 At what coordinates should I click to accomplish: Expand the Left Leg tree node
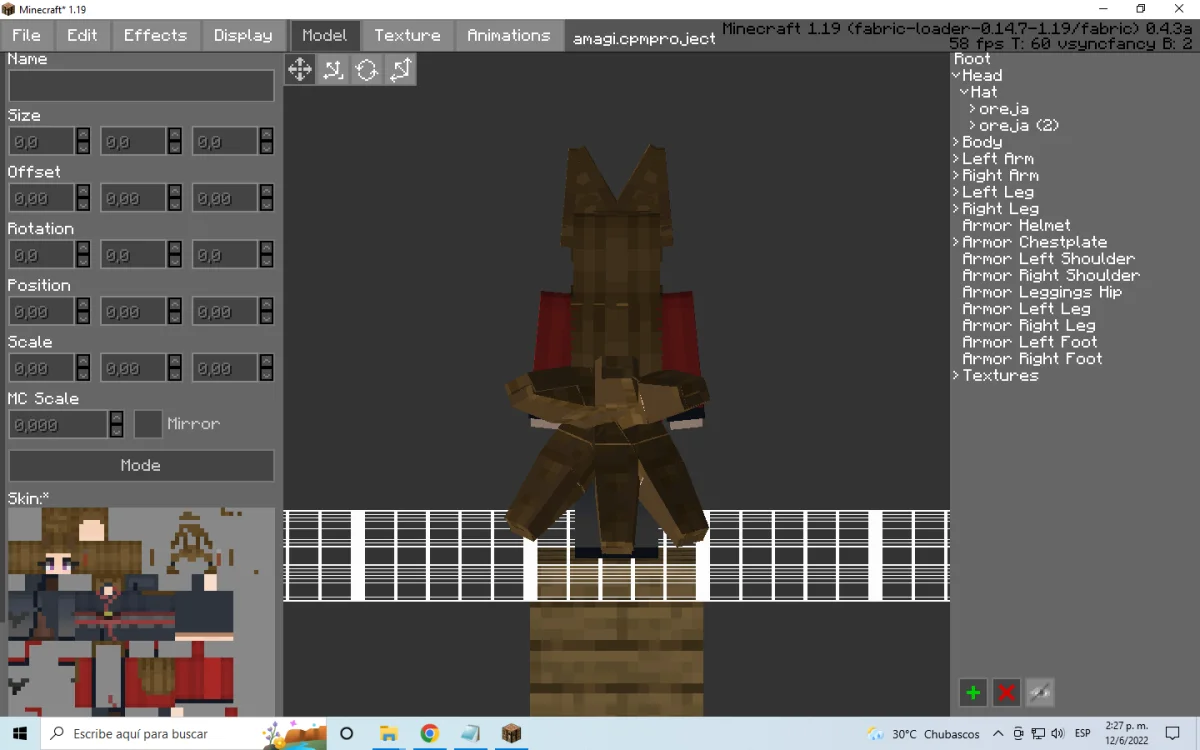(x=956, y=192)
